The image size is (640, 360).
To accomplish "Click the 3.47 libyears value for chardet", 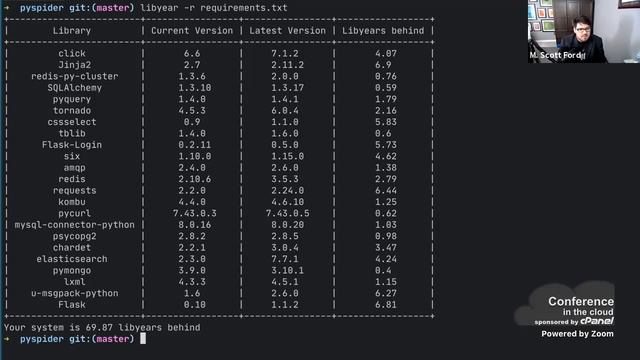I will [386, 248].
